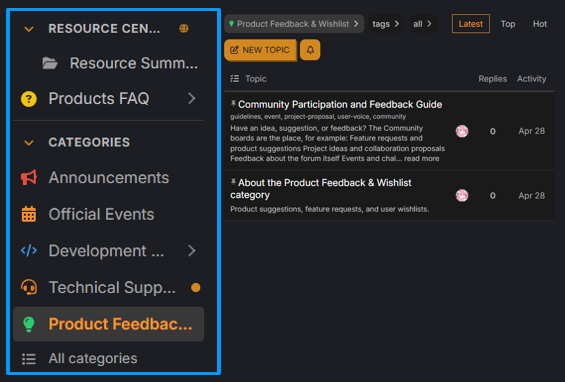Click reply count 0 on About category row
565x382 pixels.
point(493,196)
